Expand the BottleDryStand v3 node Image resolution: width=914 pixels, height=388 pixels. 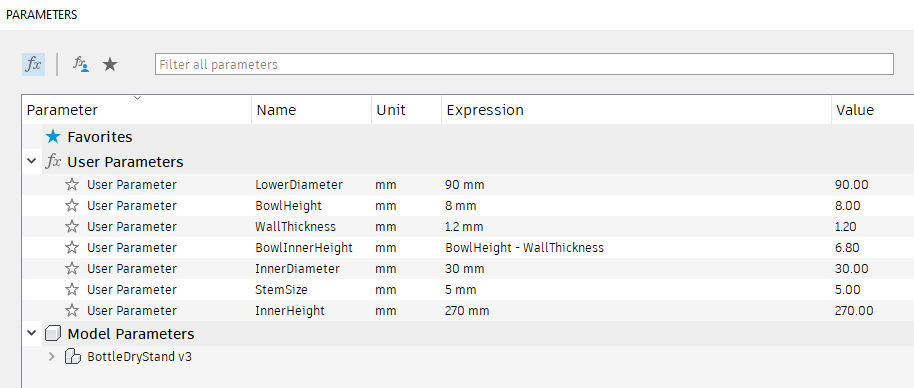tap(51, 357)
